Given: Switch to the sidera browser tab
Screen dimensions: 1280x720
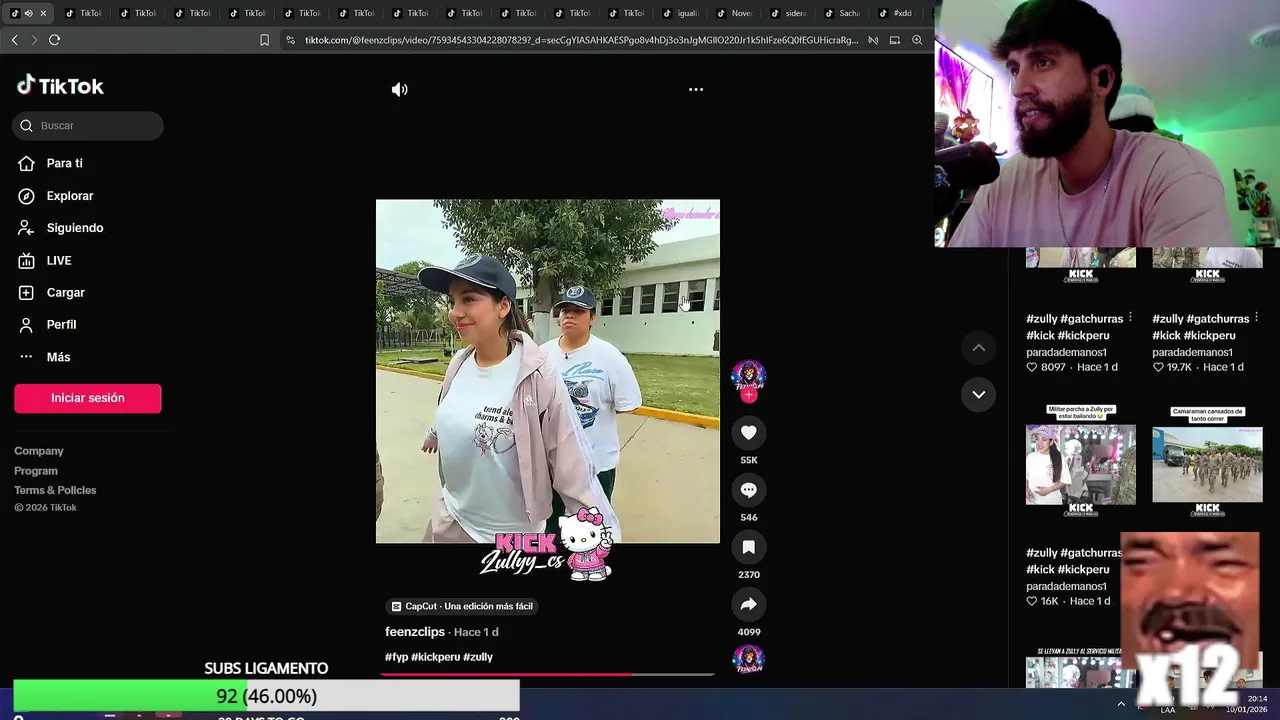Looking at the screenshot, I should click(788, 13).
